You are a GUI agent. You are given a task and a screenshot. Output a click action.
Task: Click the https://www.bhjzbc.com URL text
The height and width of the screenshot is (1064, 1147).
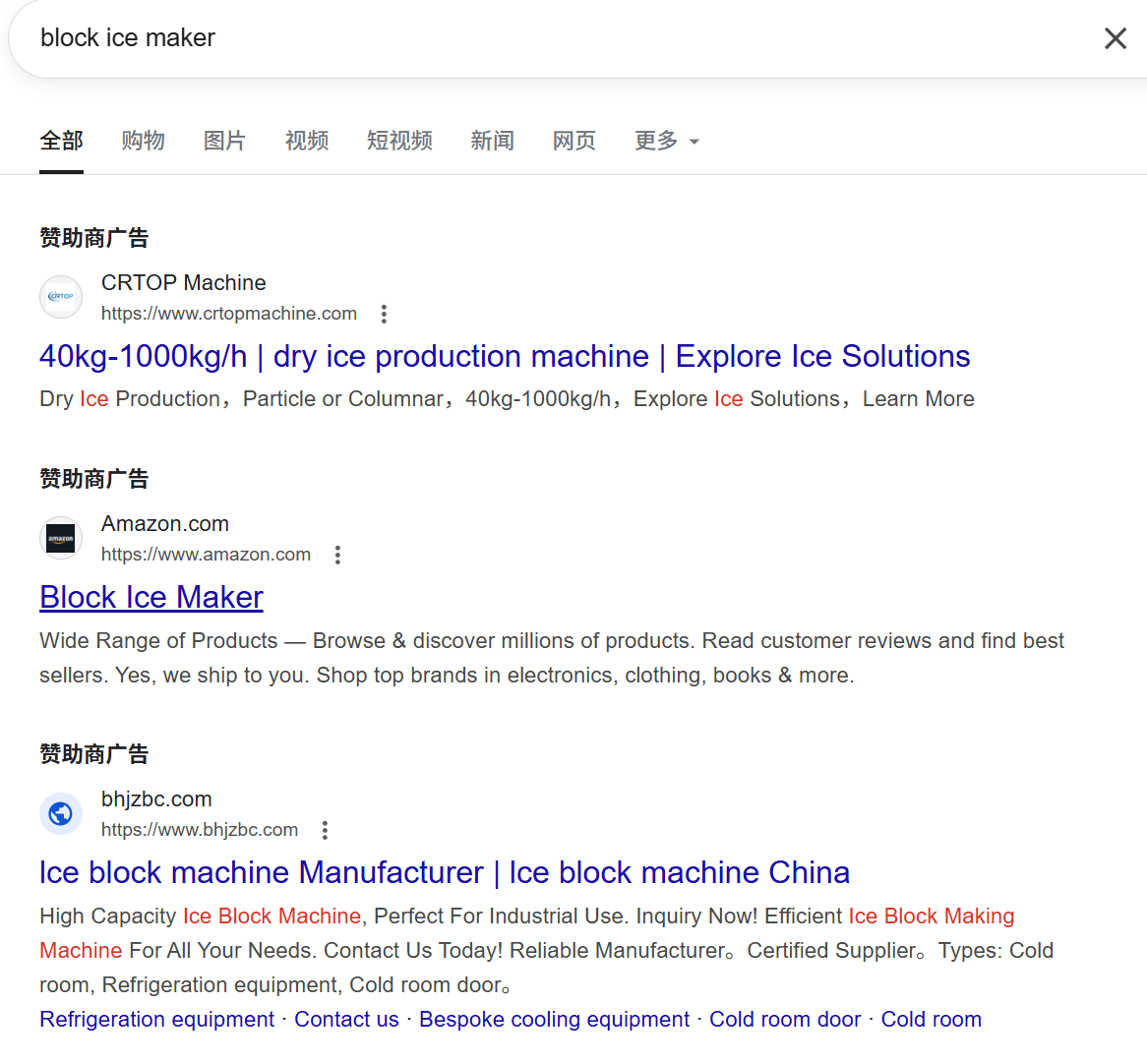(200, 830)
